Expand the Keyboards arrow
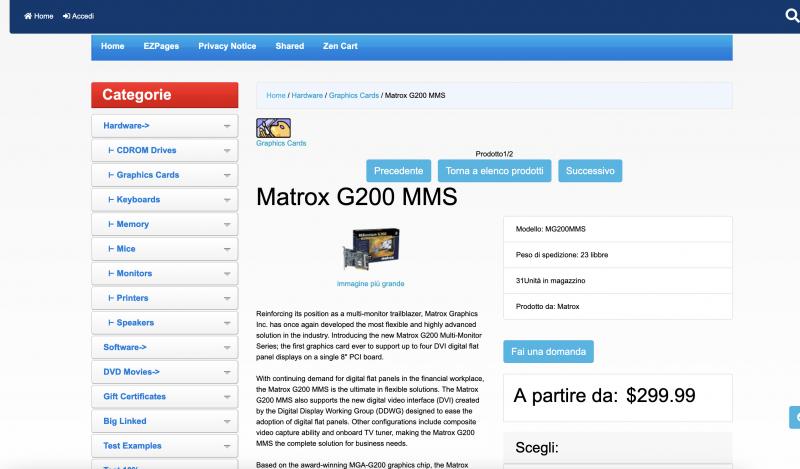 coord(227,200)
